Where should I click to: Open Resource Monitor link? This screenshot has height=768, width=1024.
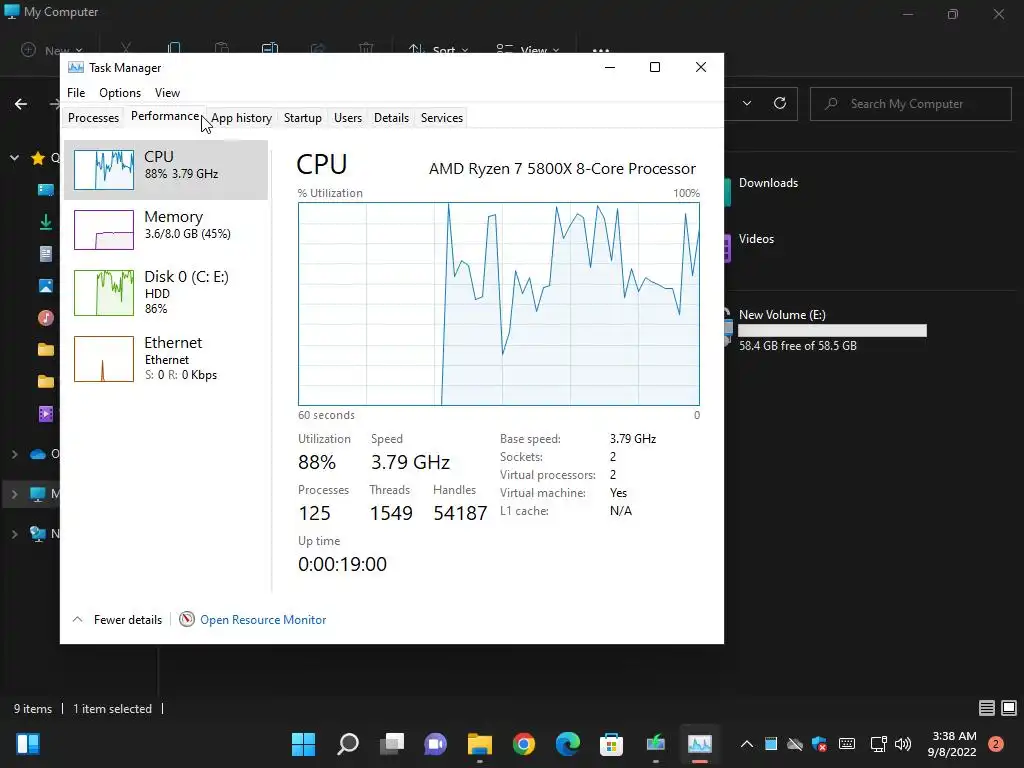263,620
